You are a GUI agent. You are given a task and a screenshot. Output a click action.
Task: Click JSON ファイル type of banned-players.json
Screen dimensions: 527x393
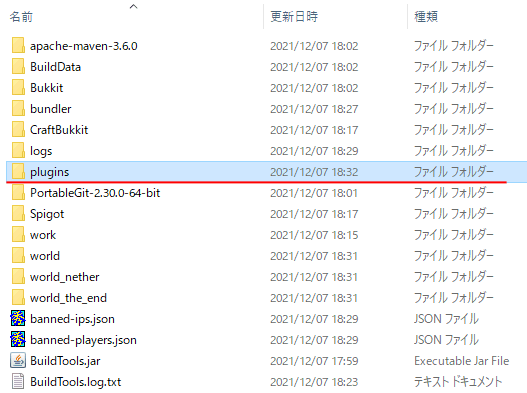(446, 340)
